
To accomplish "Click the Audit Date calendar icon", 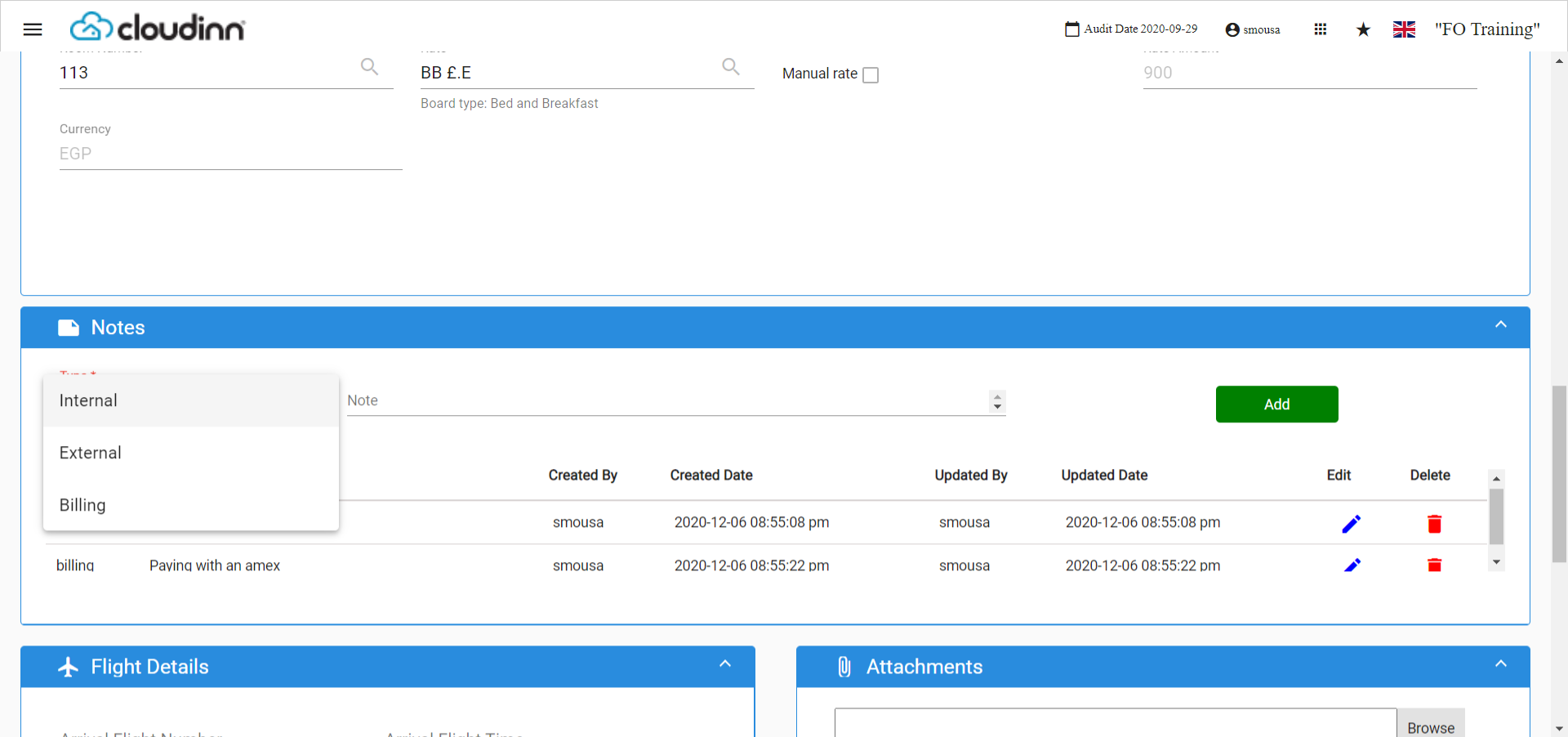I will [1072, 29].
